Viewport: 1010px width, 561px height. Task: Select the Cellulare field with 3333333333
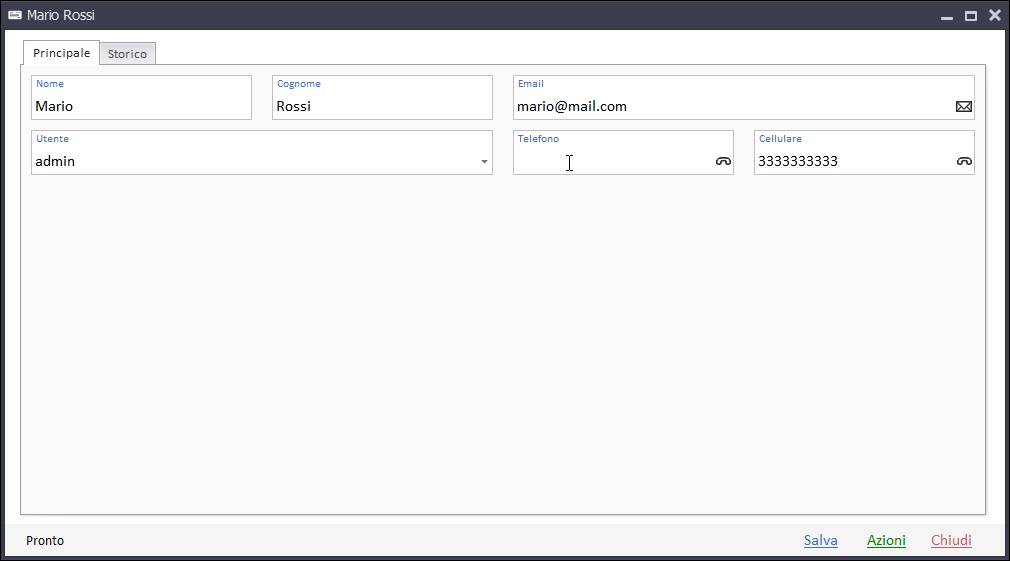pos(850,161)
